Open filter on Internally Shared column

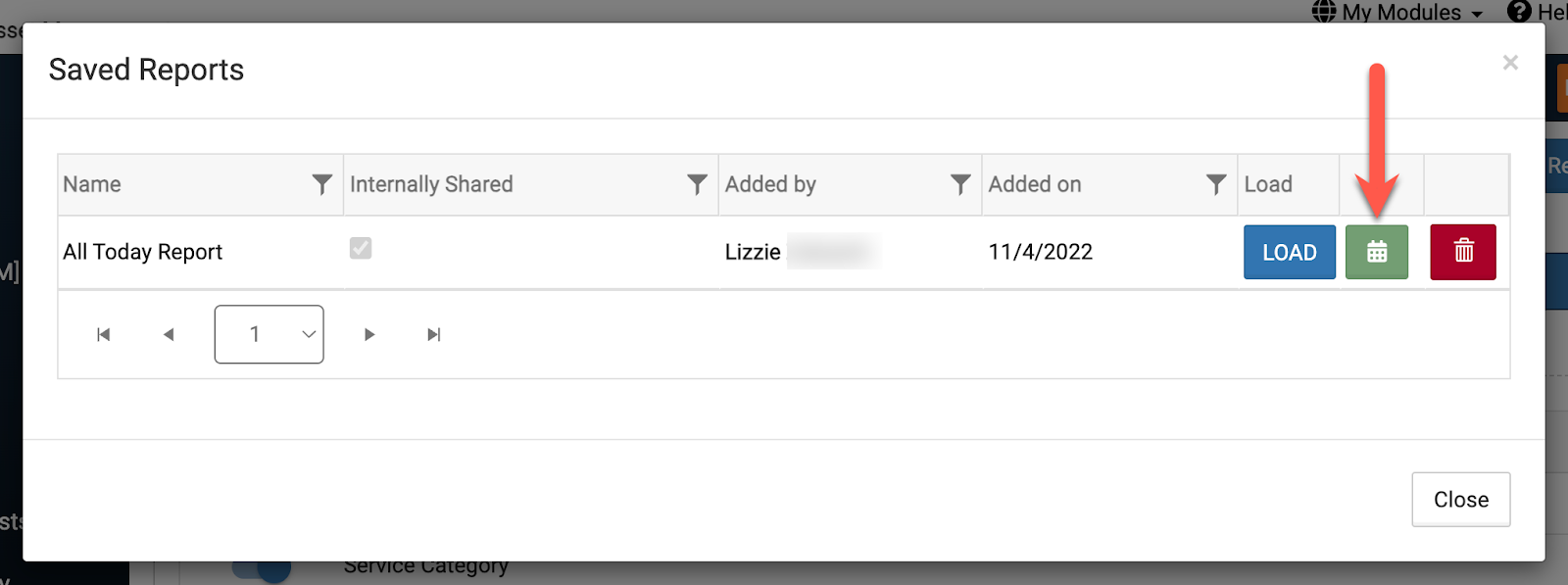click(x=697, y=184)
